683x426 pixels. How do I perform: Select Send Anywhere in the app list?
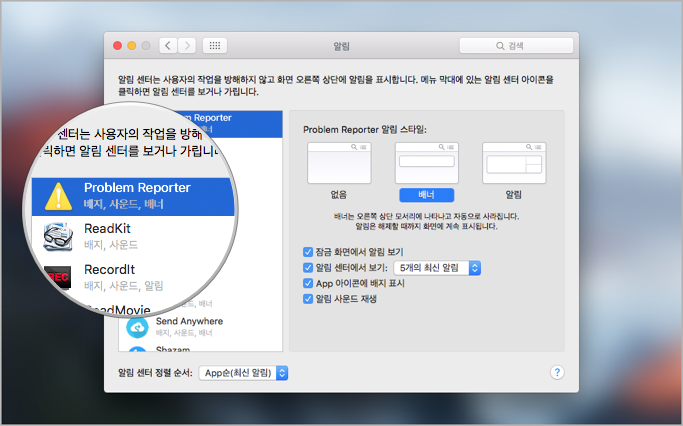pos(200,327)
